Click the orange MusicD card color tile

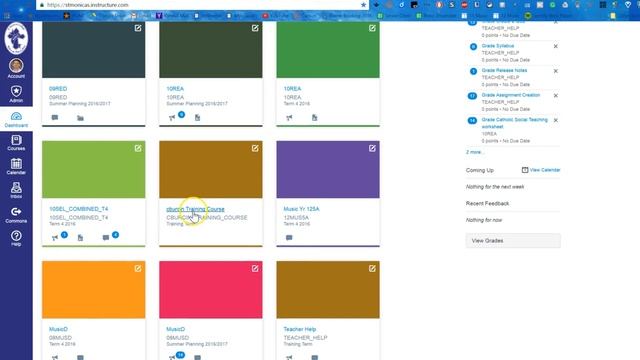click(x=93, y=290)
